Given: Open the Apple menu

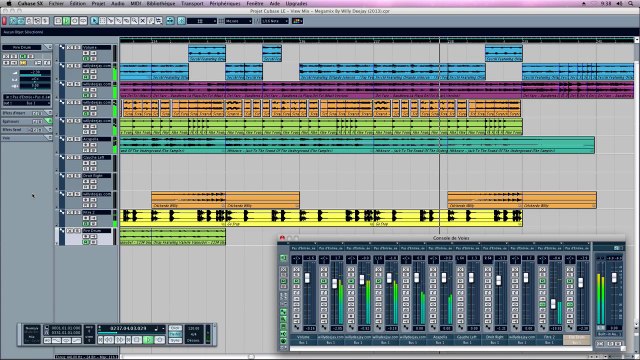Looking at the screenshot, I should (x=9, y=3).
